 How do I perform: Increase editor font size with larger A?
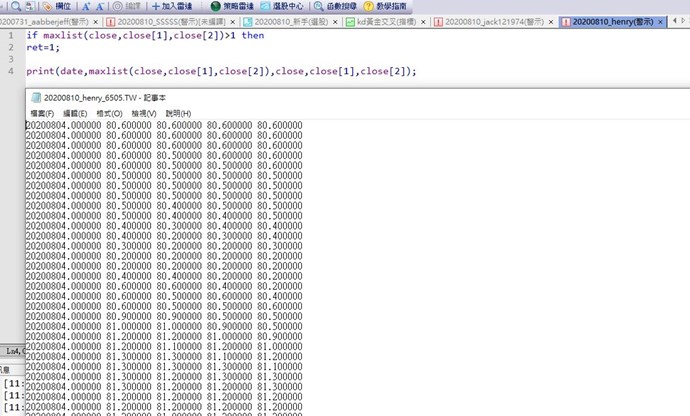[x=87, y=6]
